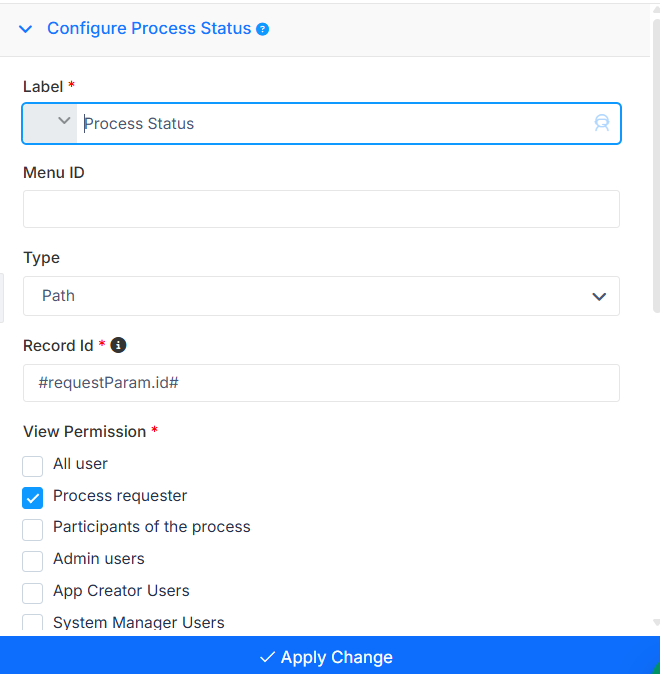The width and height of the screenshot is (660, 674).
Task: Focus the Record Id field with #requestParam.id#
Action: point(321,383)
